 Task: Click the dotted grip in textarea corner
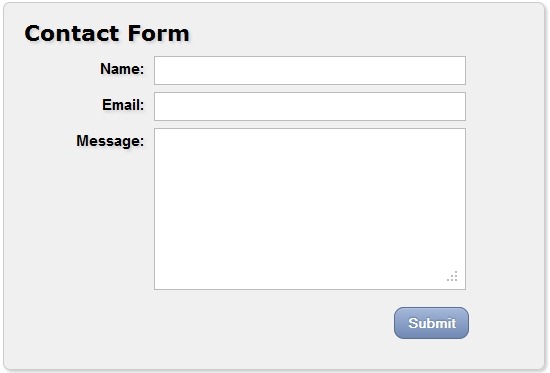(x=452, y=276)
